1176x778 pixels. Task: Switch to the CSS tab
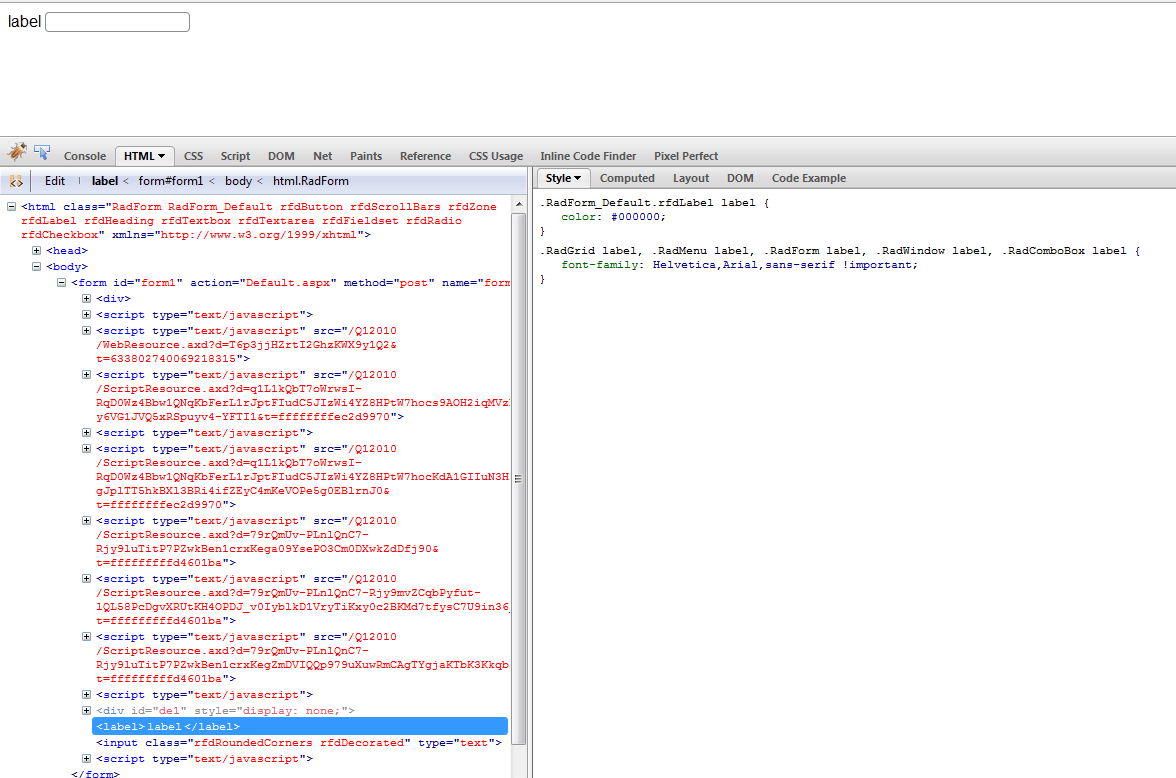(194, 156)
